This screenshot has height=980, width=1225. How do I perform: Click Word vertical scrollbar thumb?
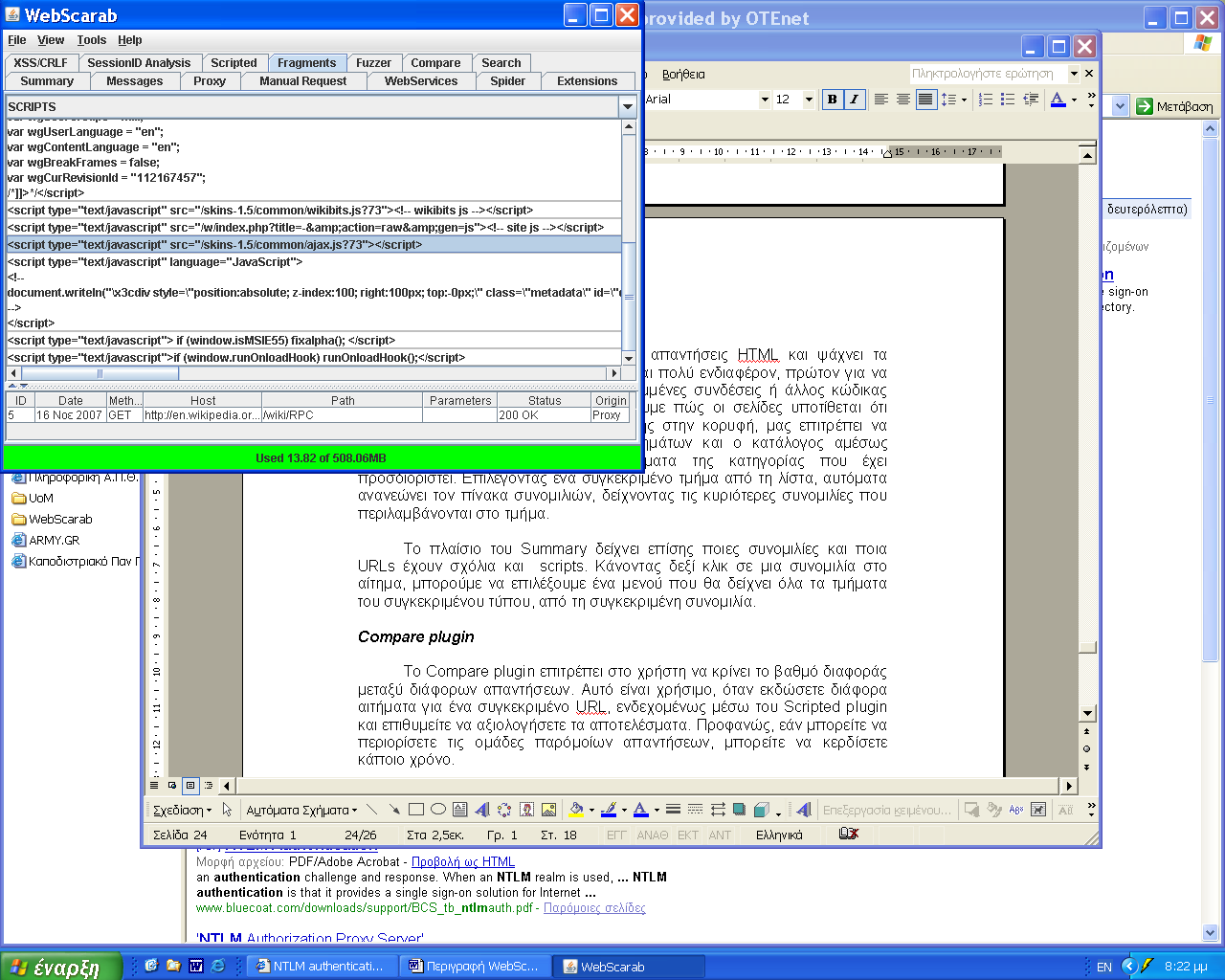pos(1087,648)
